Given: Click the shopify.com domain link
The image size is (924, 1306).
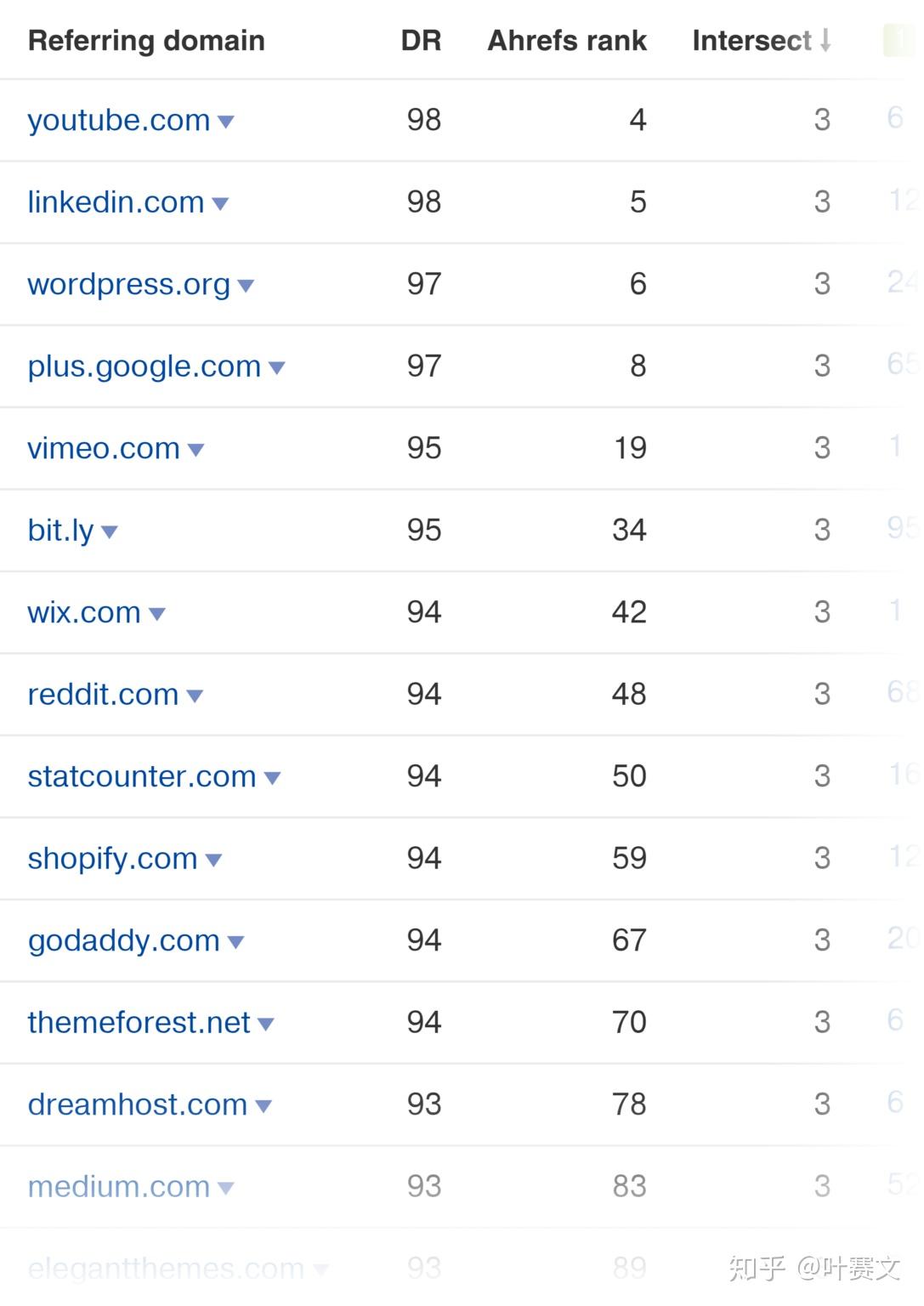Looking at the screenshot, I should pyautogui.click(x=112, y=859).
